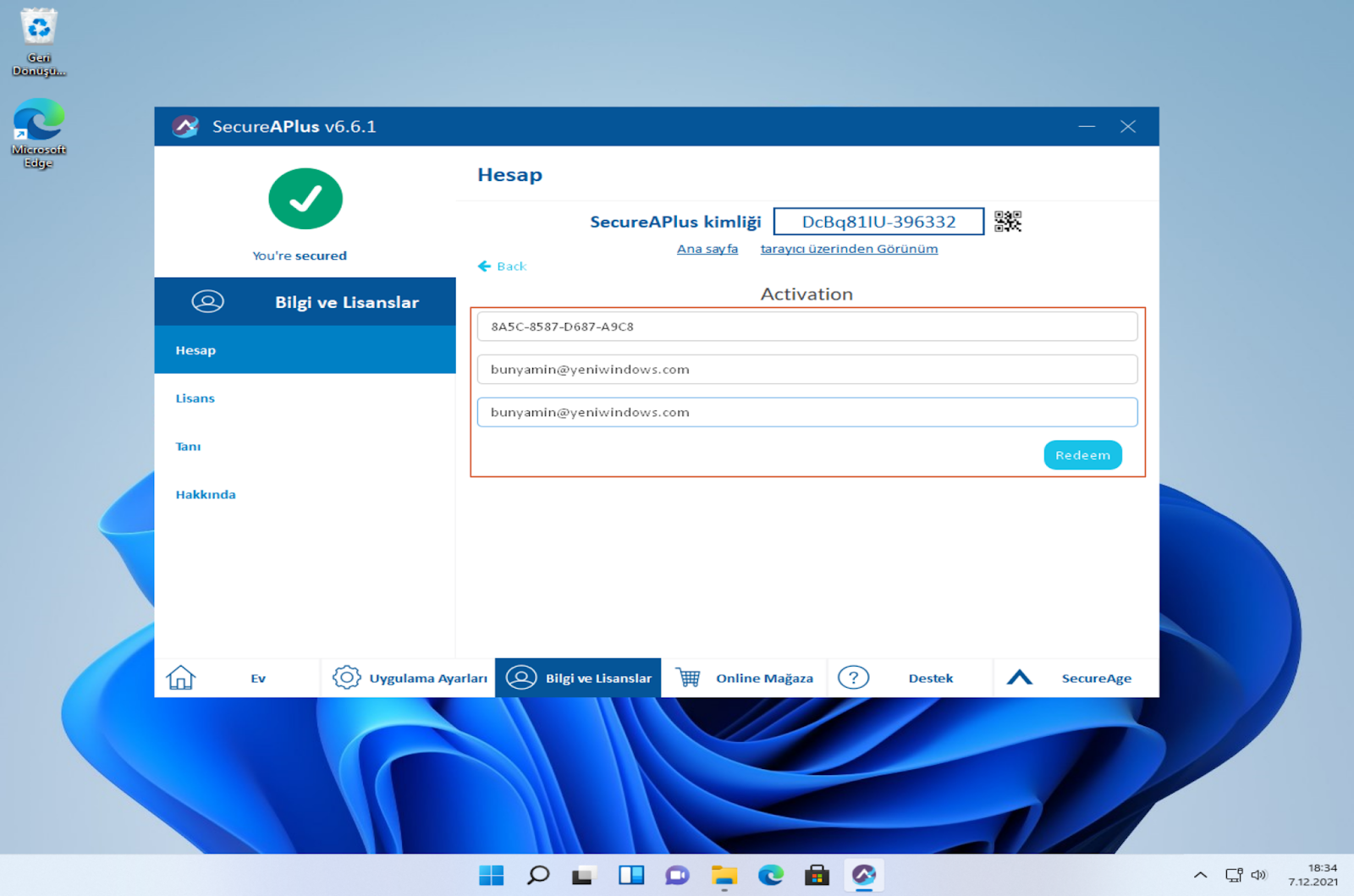Go Back from Activation form
The height and width of the screenshot is (896, 1354).
click(x=502, y=266)
